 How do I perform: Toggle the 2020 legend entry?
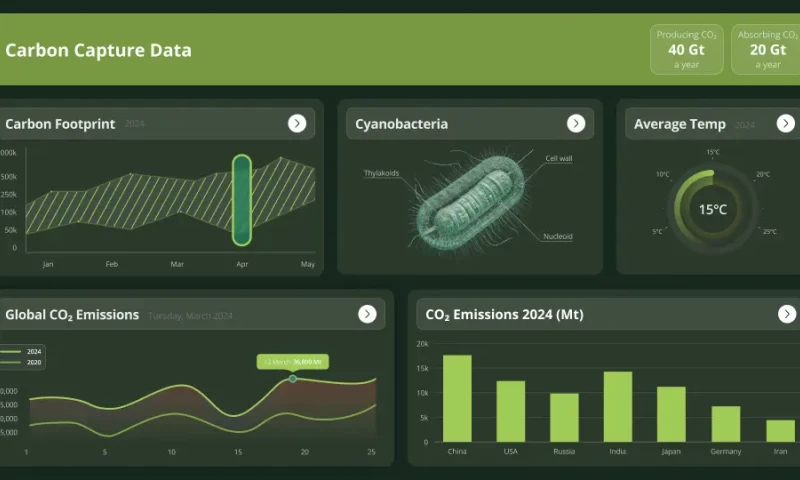(21, 363)
